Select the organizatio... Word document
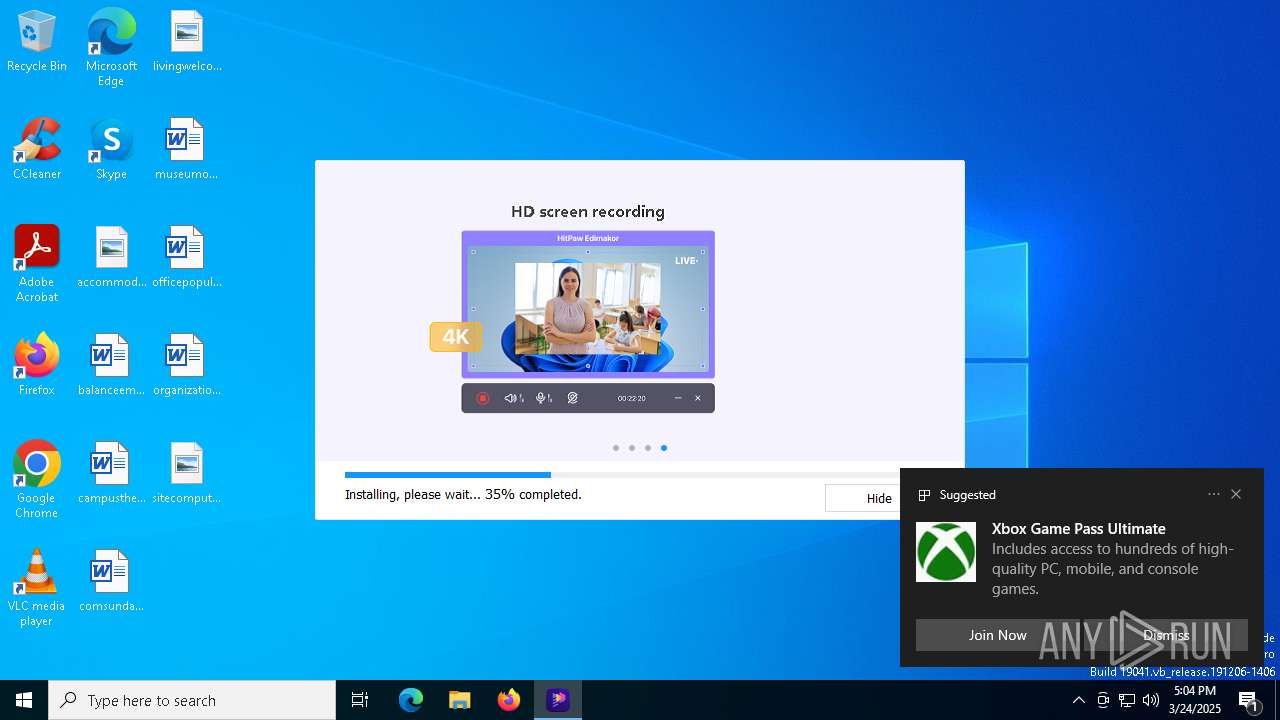Image resolution: width=1280 pixels, height=720 pixels. [x=187, y=366]
